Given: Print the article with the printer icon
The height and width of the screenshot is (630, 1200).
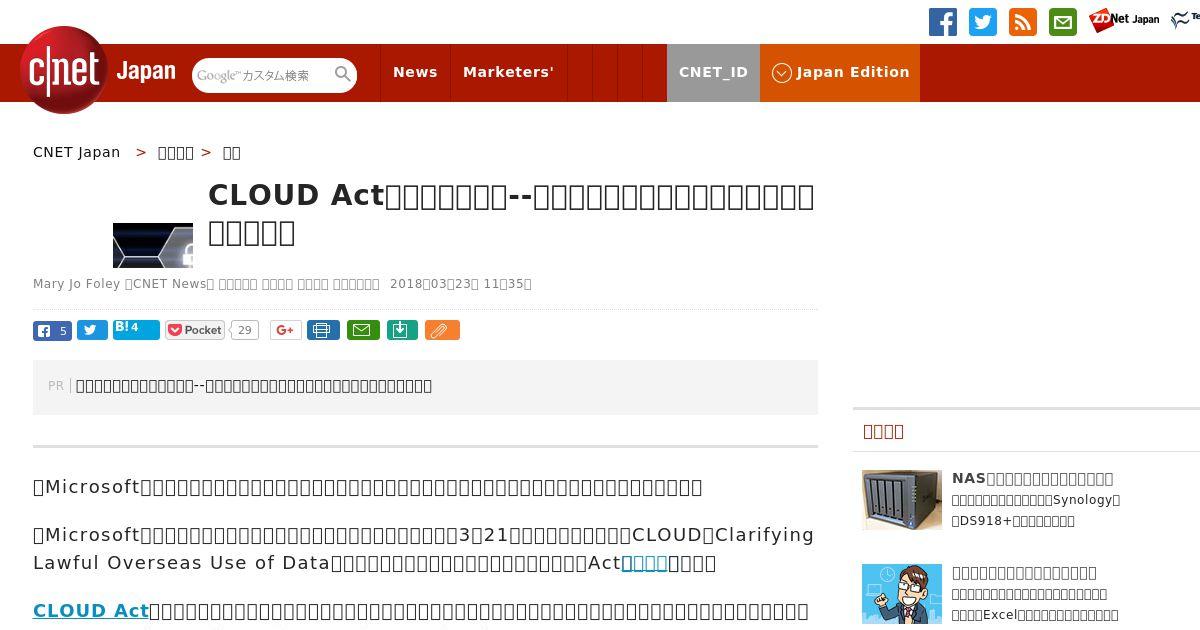Looking at the screenshot, I should pos(323,330).
